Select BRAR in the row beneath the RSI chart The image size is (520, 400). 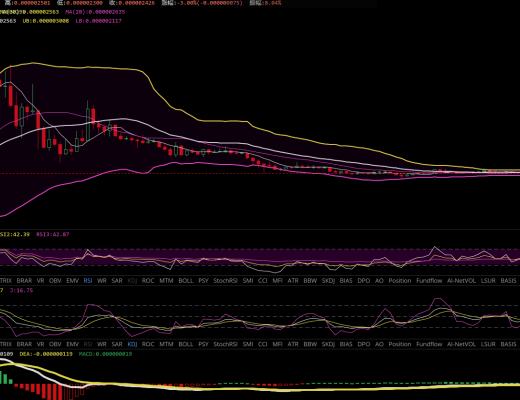(x=24, y=281)
